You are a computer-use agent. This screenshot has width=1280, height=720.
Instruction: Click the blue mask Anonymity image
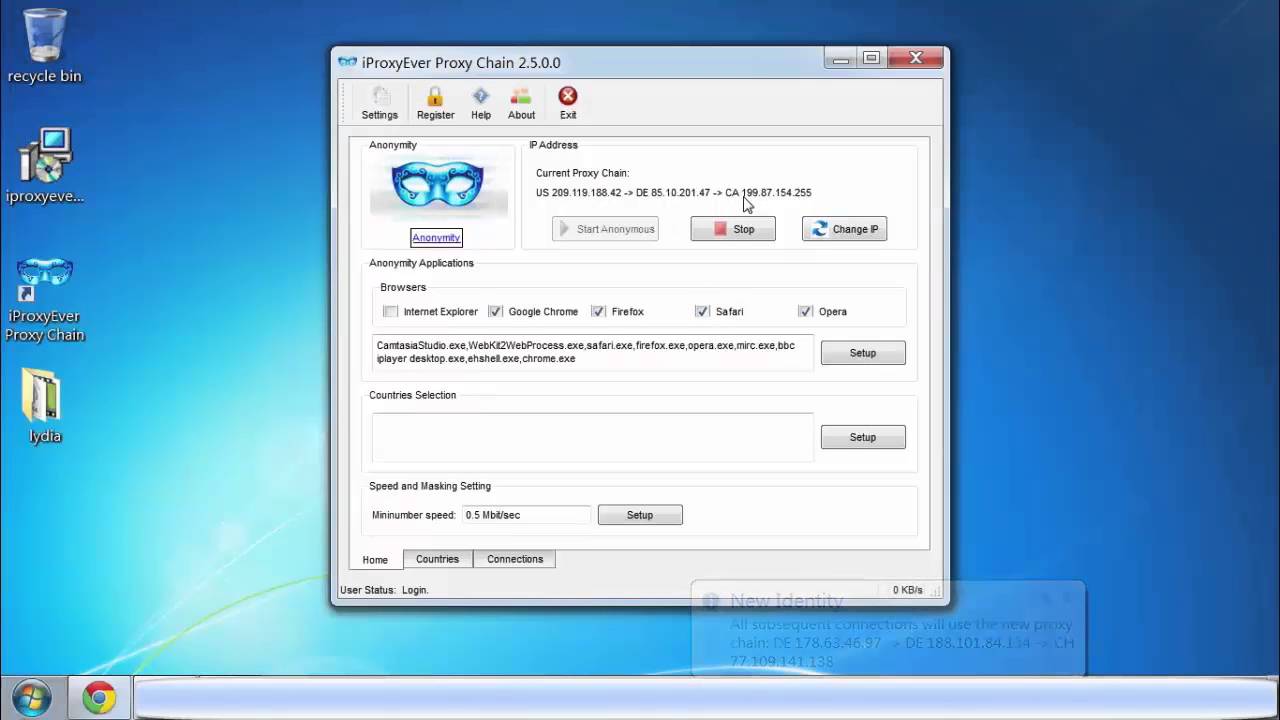point(438,187)
